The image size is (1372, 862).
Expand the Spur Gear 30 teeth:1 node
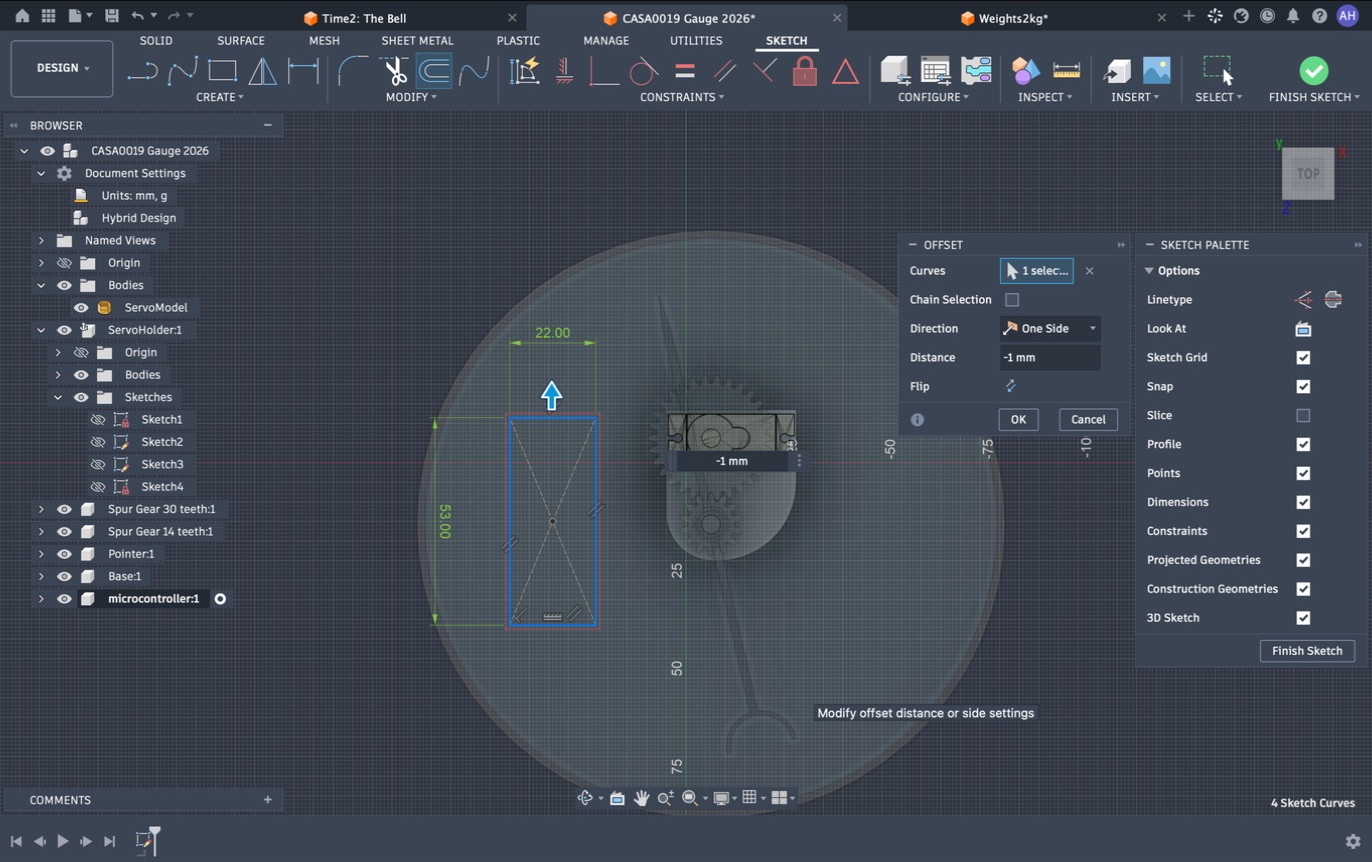(41, 509)
